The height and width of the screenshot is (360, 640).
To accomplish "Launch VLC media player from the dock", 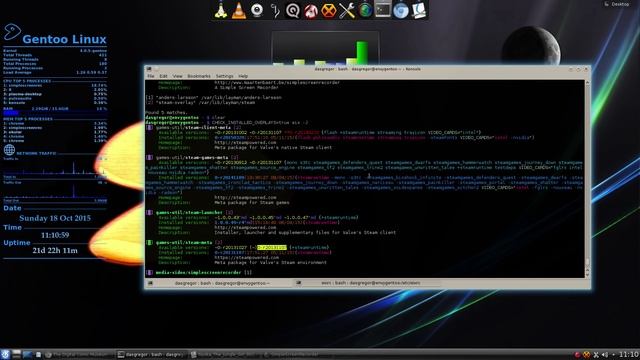I will point(239,10).
